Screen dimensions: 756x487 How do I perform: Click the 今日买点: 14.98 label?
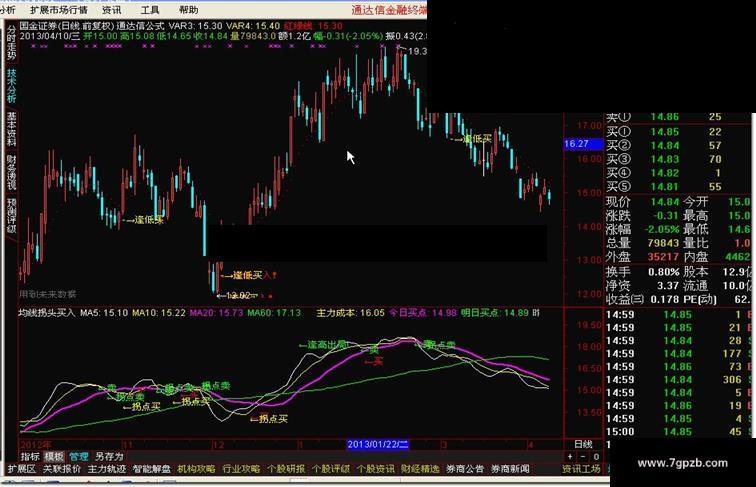click(423, 313)
